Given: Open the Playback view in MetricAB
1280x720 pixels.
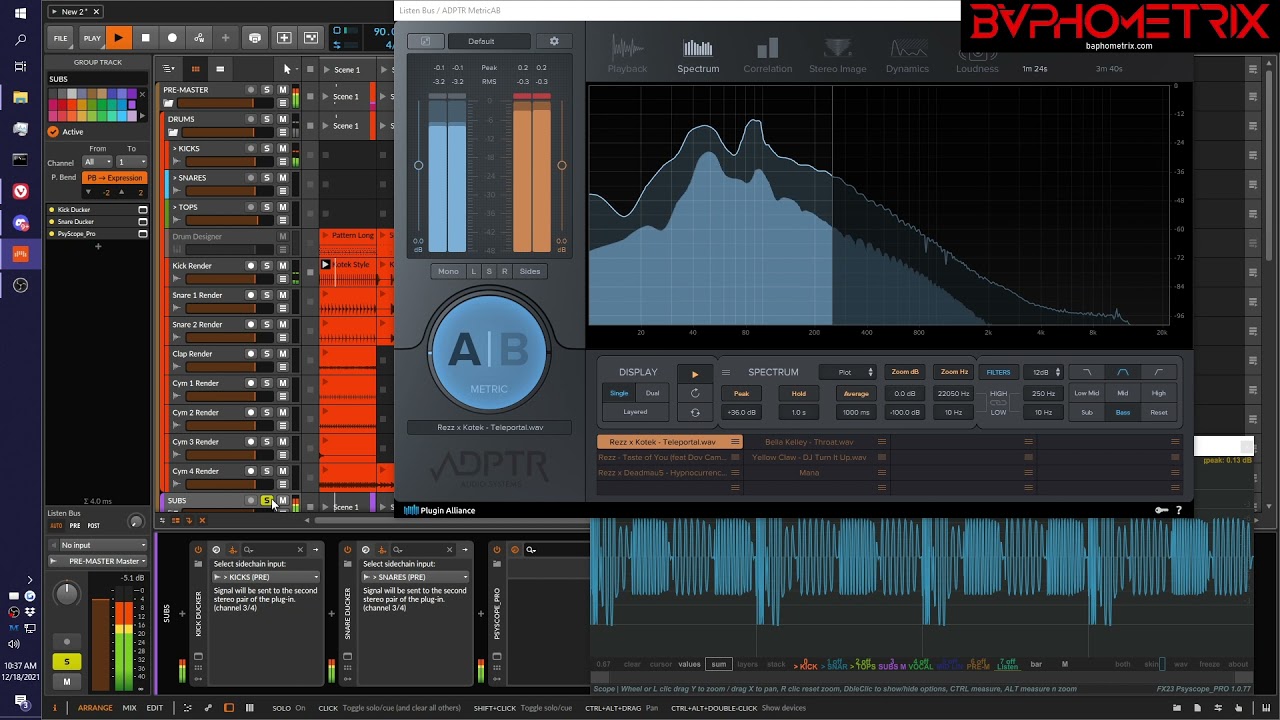Looking at the screenshot, I should (x=627, y=56).
